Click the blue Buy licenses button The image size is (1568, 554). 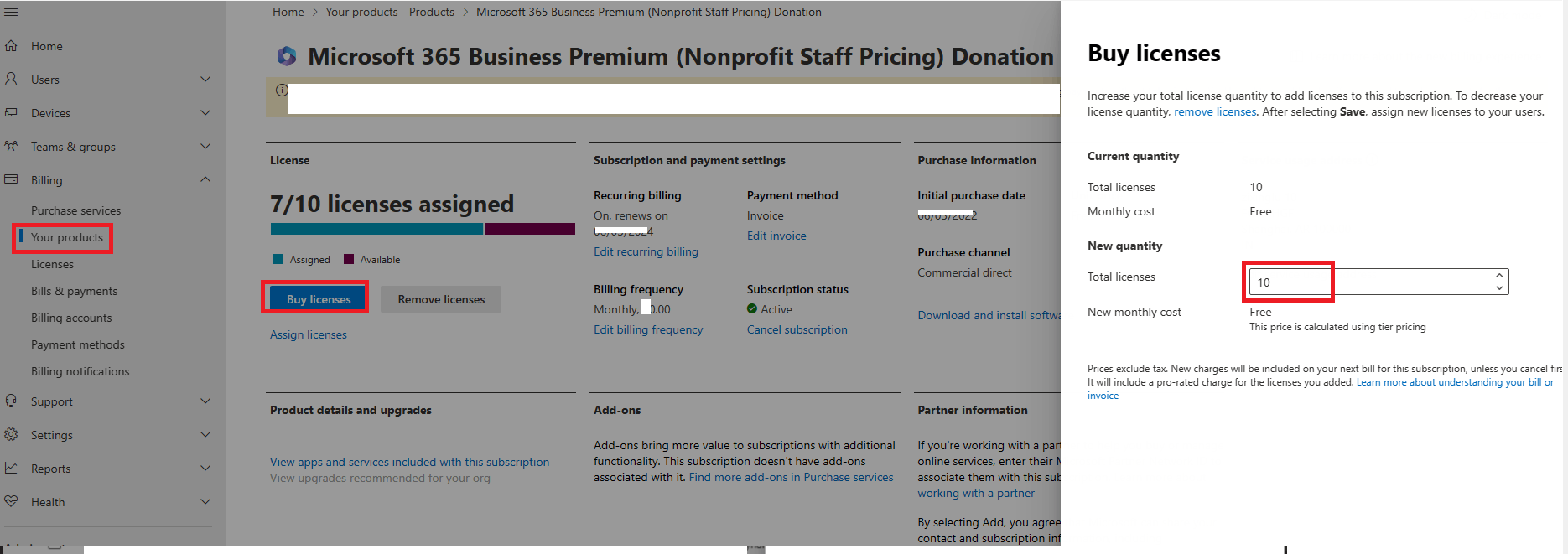319,299
